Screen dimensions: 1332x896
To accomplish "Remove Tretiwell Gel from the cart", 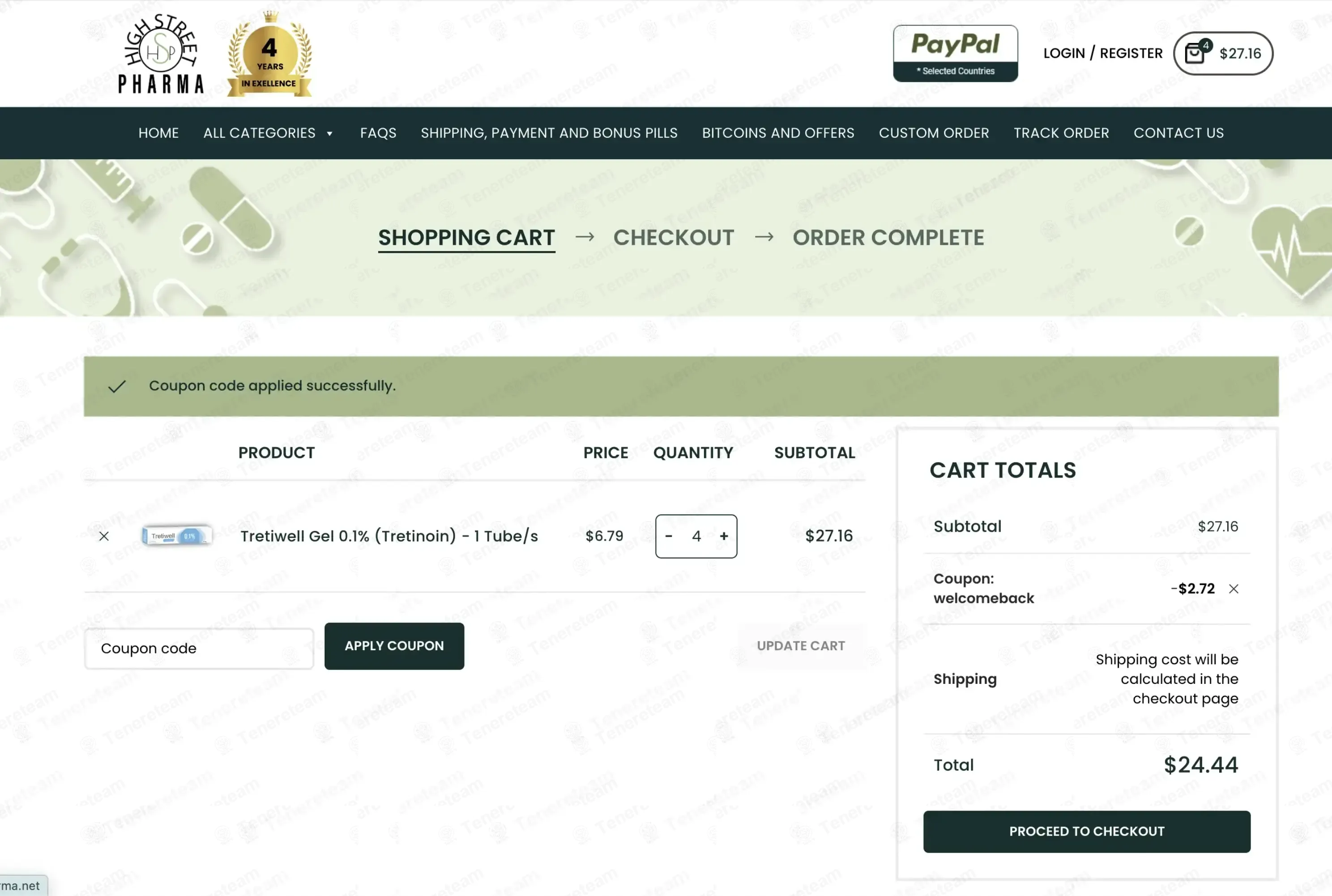I will coord(104,536).
